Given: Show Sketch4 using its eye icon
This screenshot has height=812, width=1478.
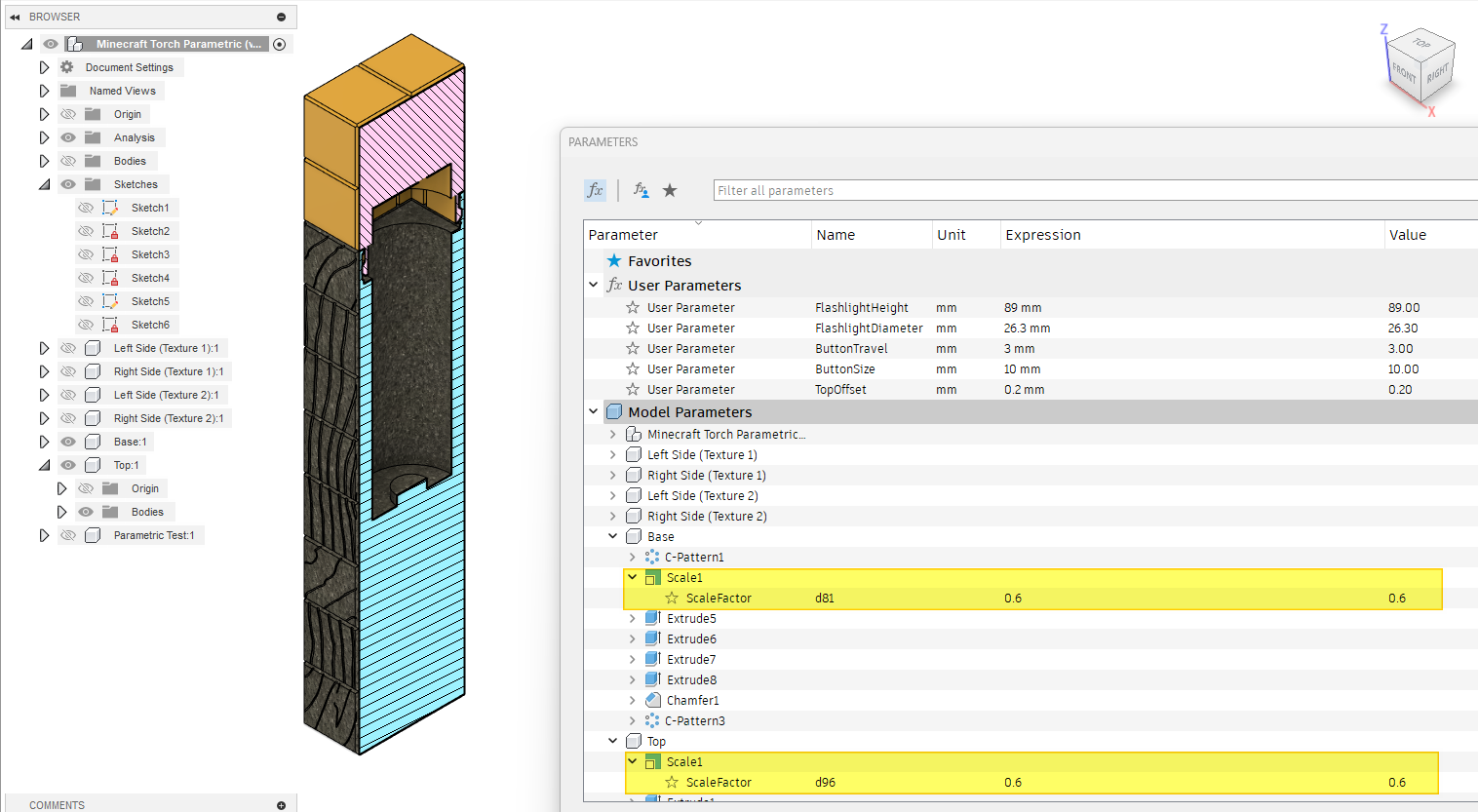Looking at the screenshot, I should (86, 278).
